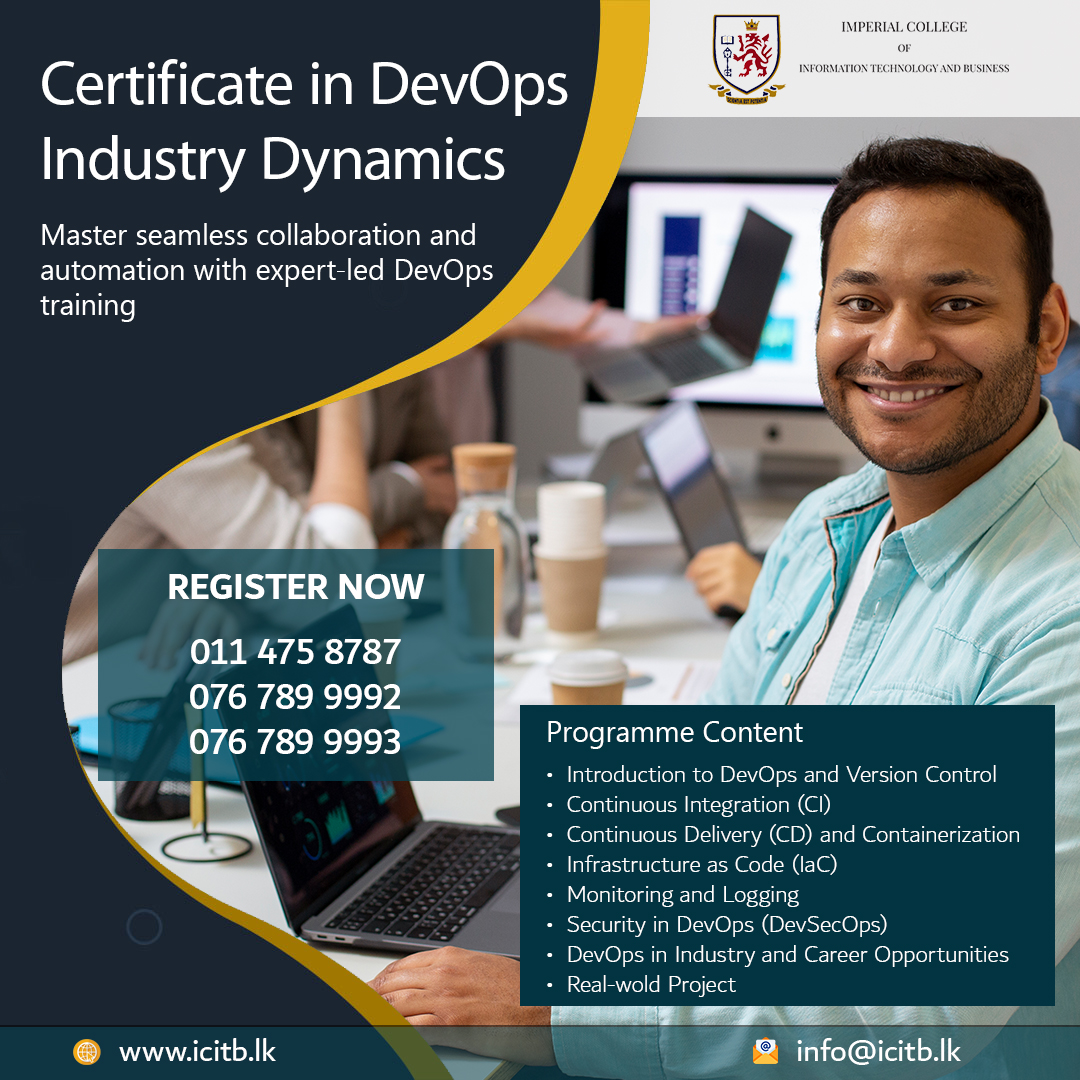Click the info@icitb.lk email address

click(878, 1052)
